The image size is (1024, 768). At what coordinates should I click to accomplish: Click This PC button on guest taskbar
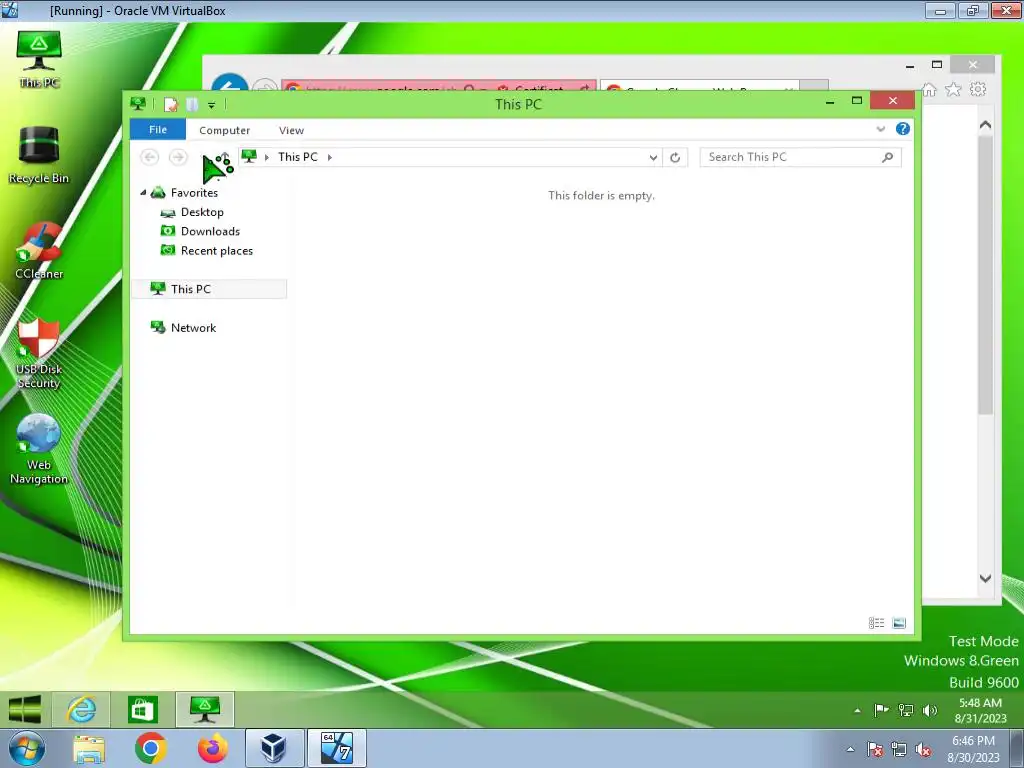(x=204, y=709)
